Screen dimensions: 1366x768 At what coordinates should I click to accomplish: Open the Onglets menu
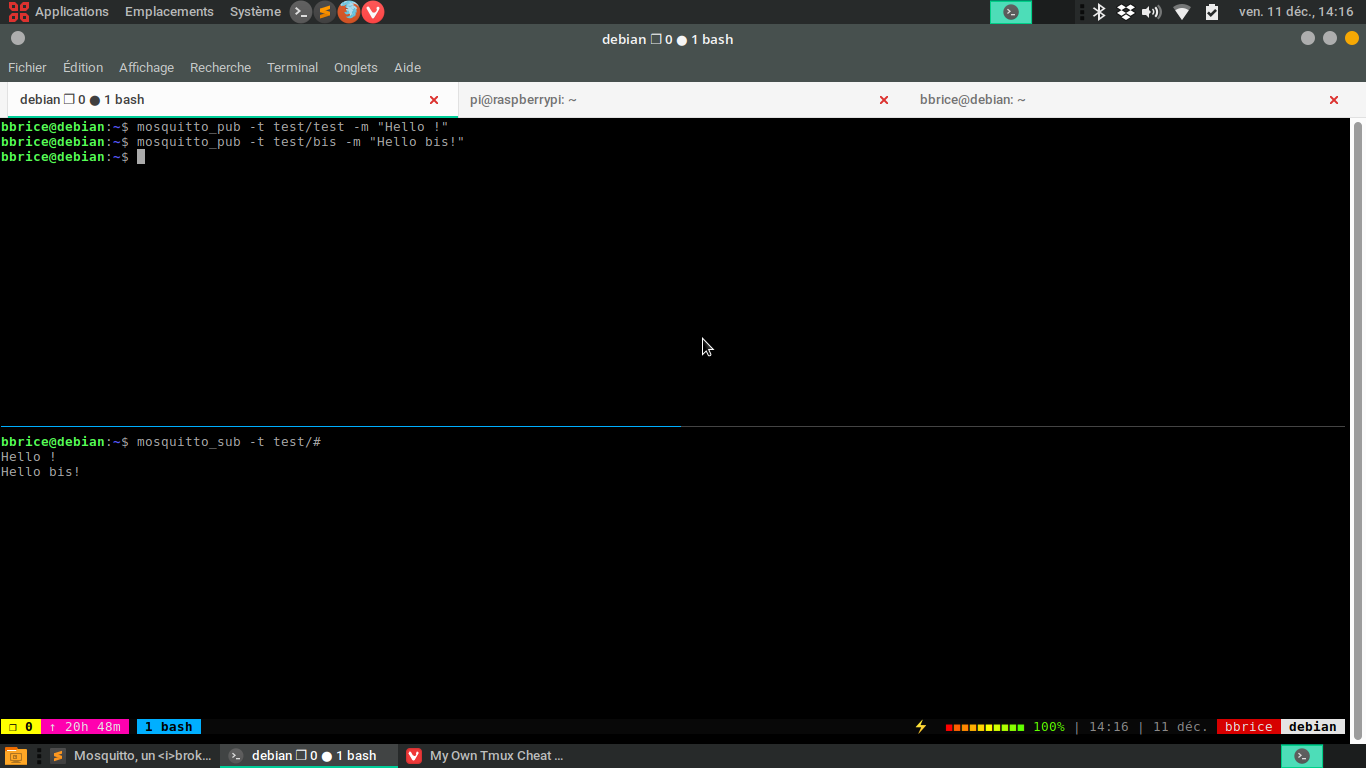coord(355,68)
